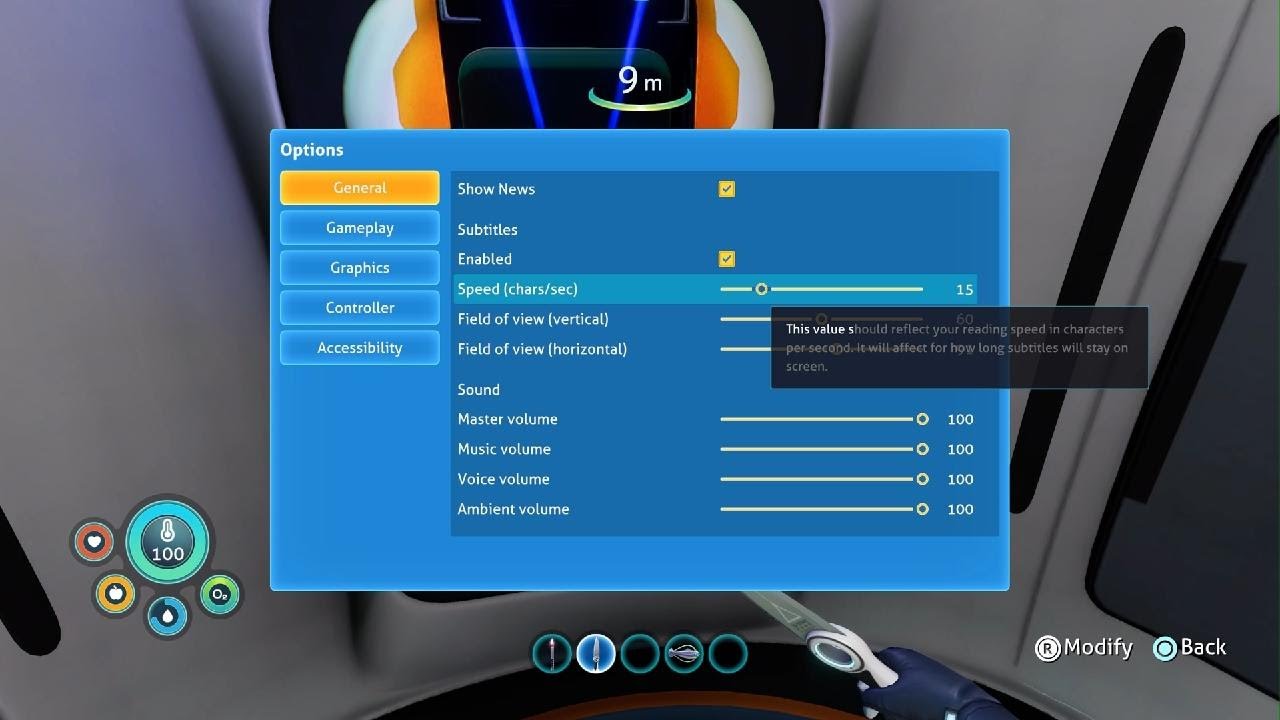Image resolution: width=1280 pixels, height=720 pixels.
Task: Click the Field of view (horizontal) label
Action: pos(542,349)
